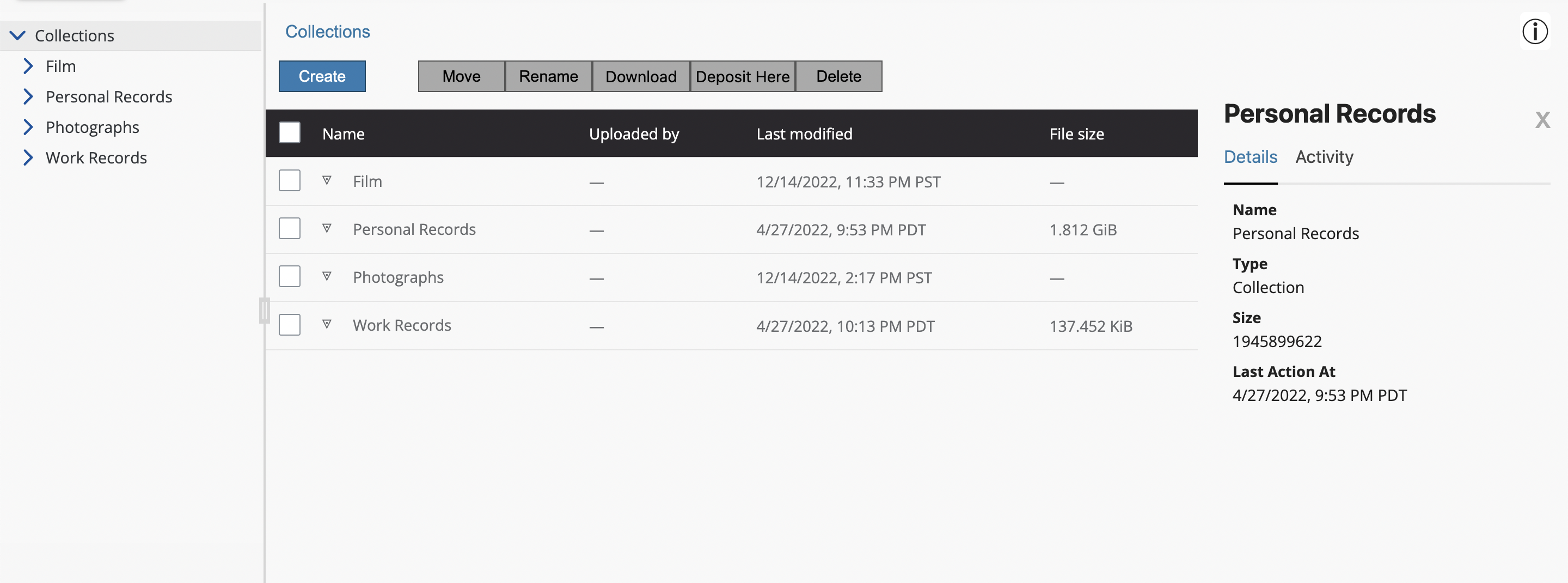
Task: Collapse the Collections tree root
Action: (17, 36)
